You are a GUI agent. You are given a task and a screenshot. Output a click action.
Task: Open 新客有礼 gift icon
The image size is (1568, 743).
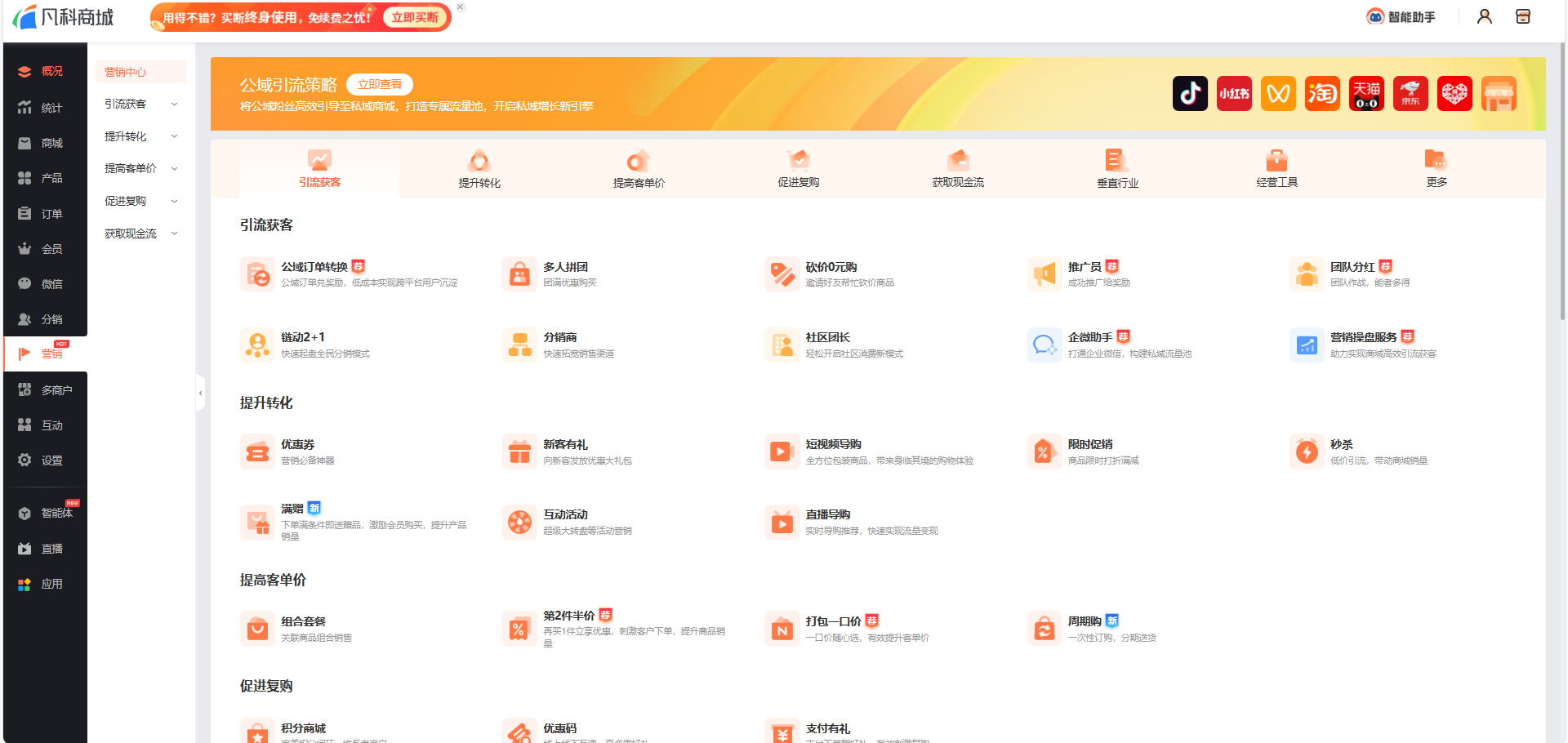point(519,452)
